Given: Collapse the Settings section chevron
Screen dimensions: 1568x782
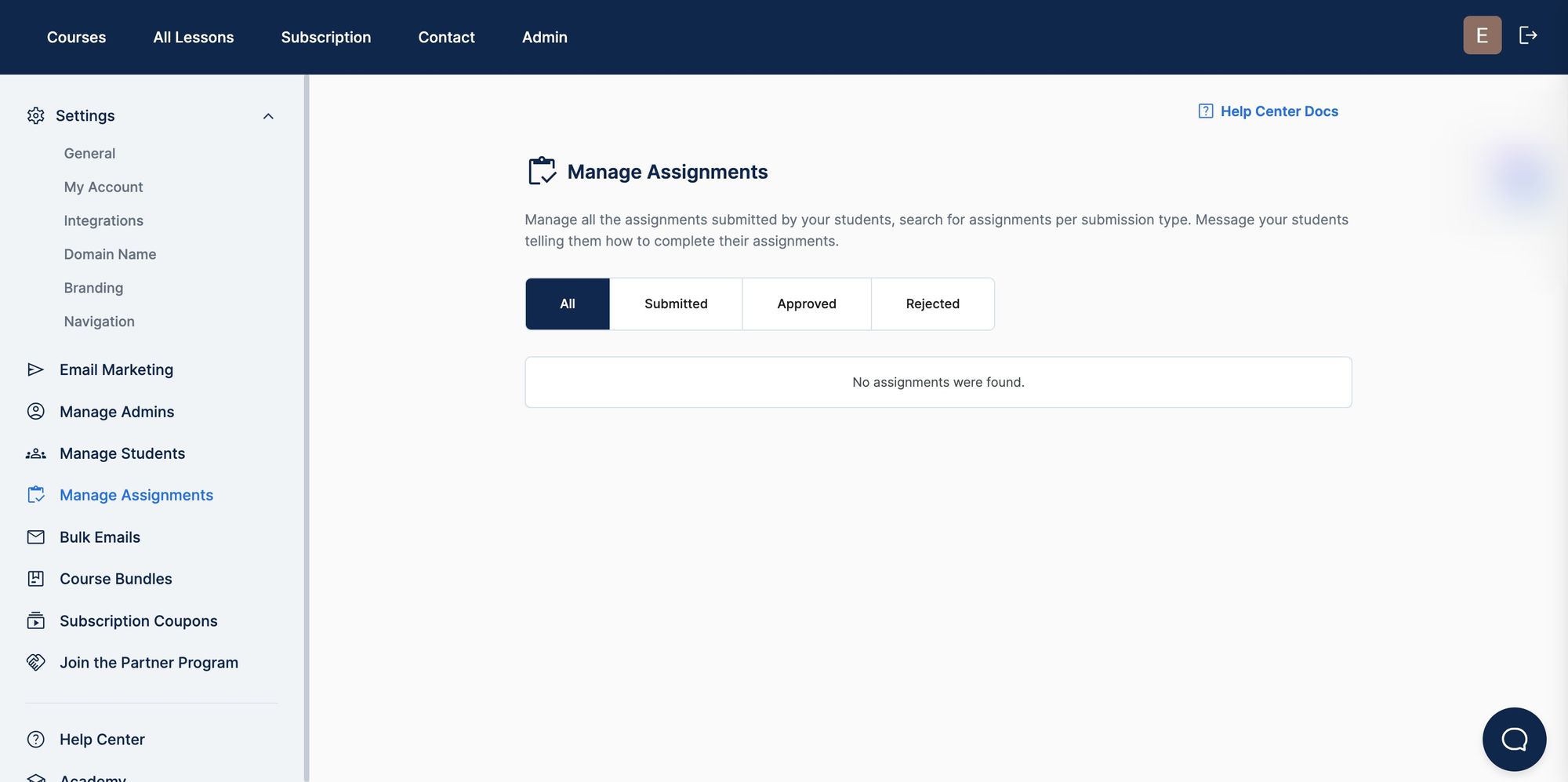Looking at the screenshot, I should coord(268,116).
